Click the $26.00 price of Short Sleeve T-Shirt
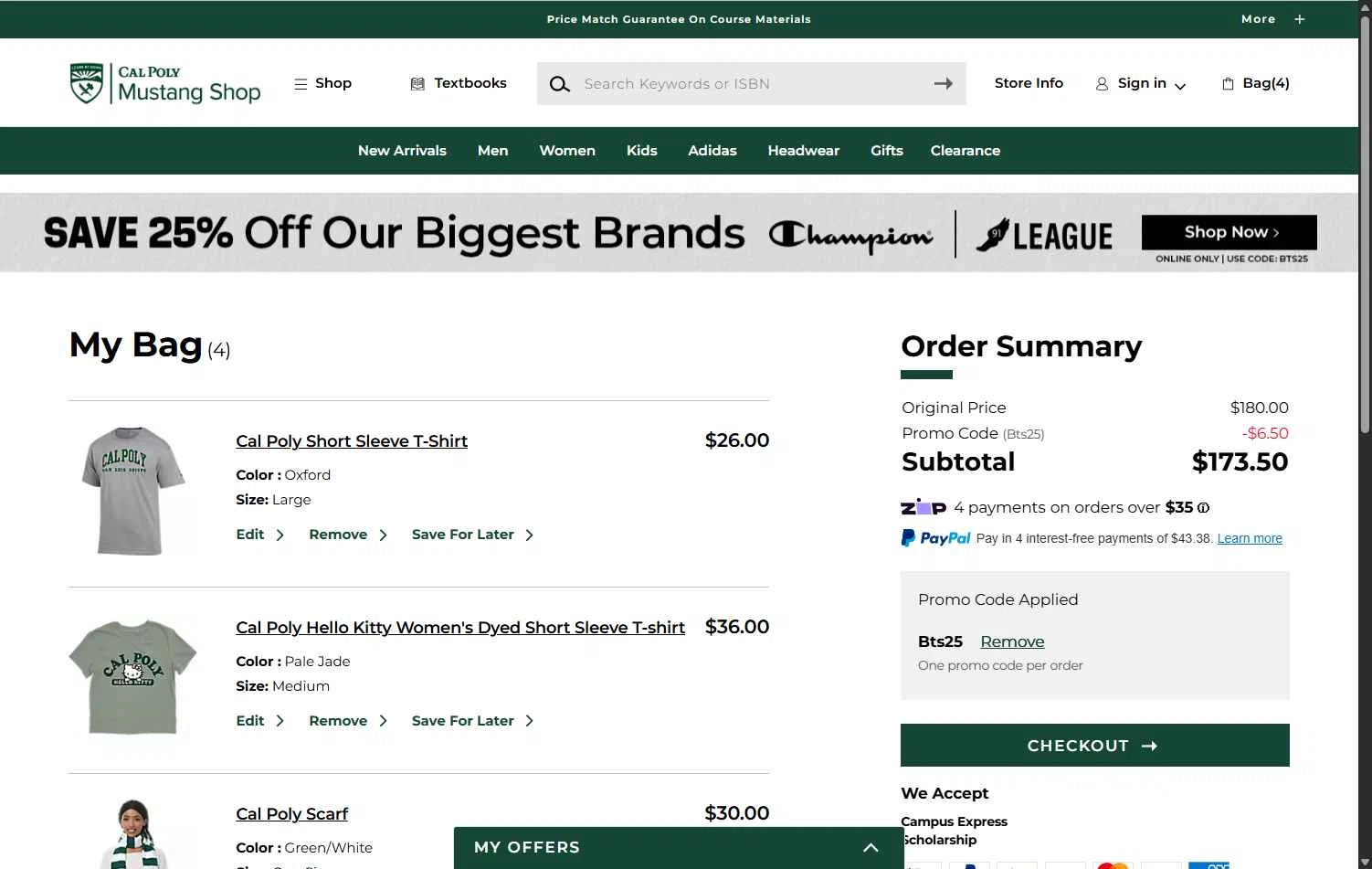This screenshot has height=869, width=1372. coord(737,440)
